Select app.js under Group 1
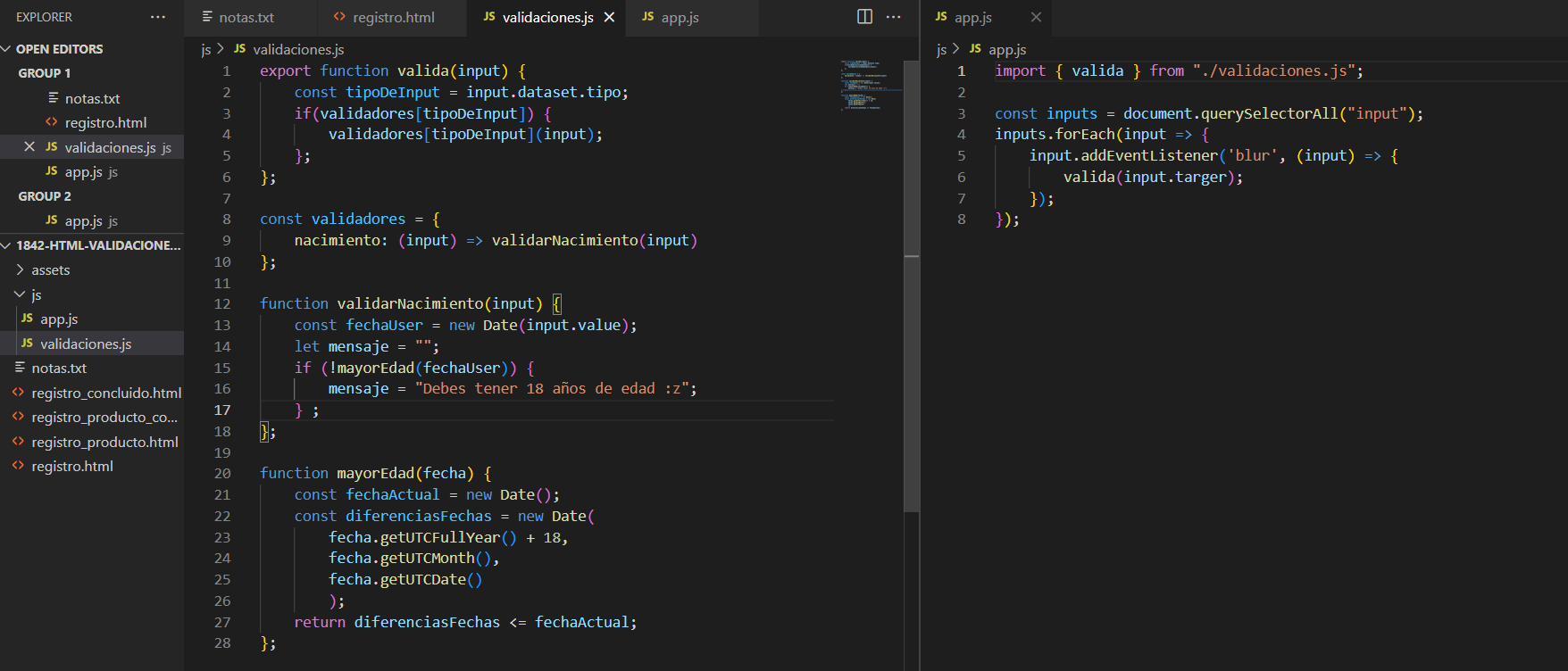 point(91,171)
